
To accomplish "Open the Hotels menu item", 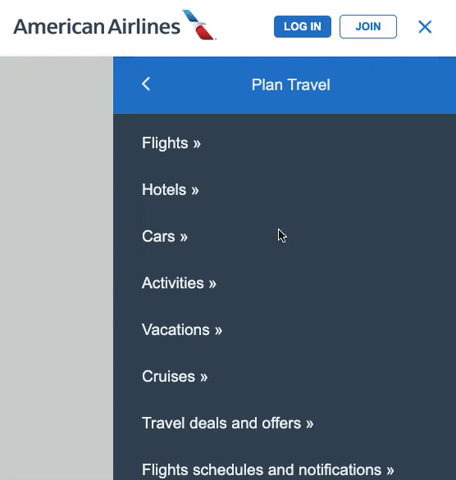I will coord(170,190).
